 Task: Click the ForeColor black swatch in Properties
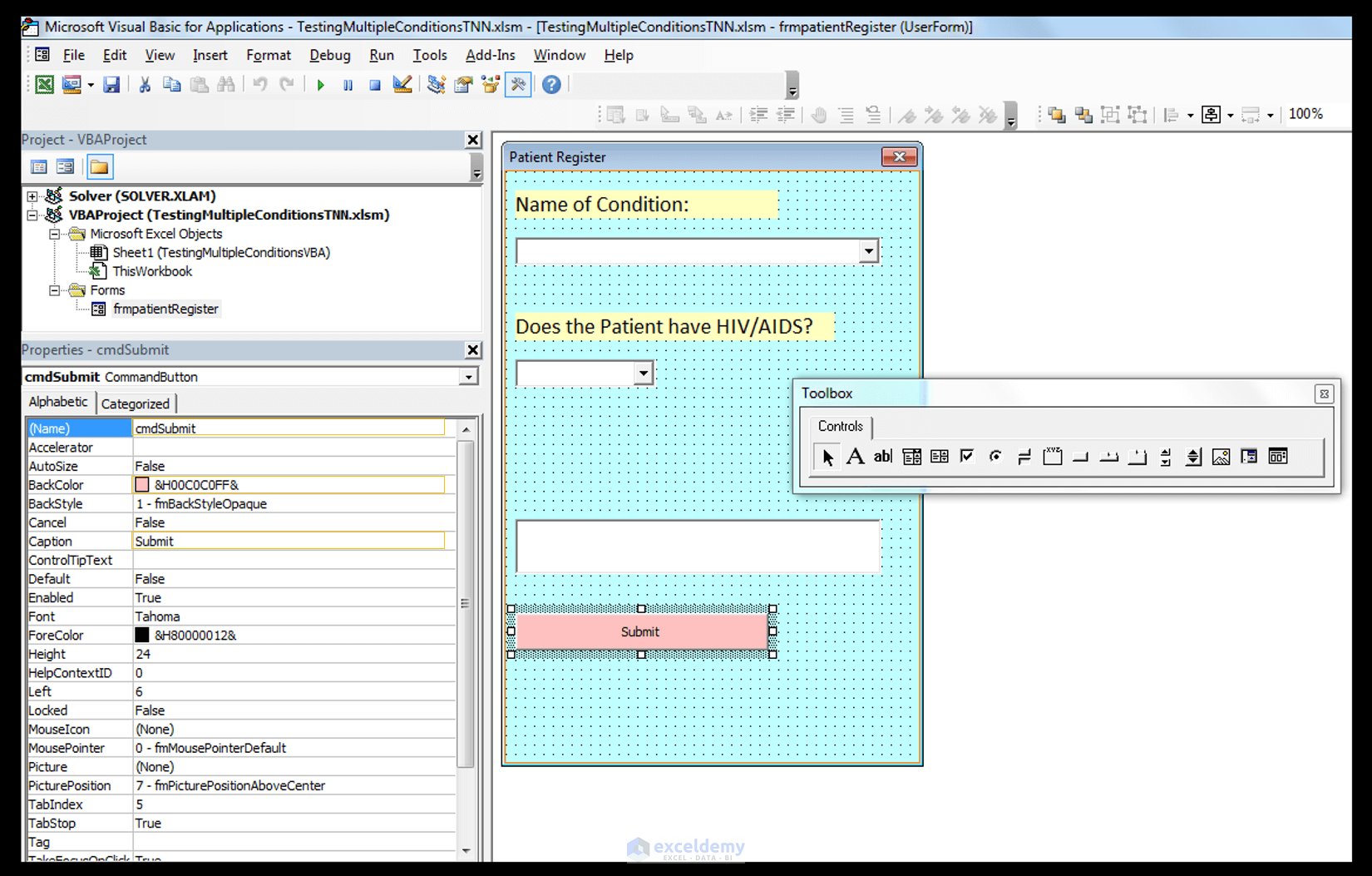[142, 636]
